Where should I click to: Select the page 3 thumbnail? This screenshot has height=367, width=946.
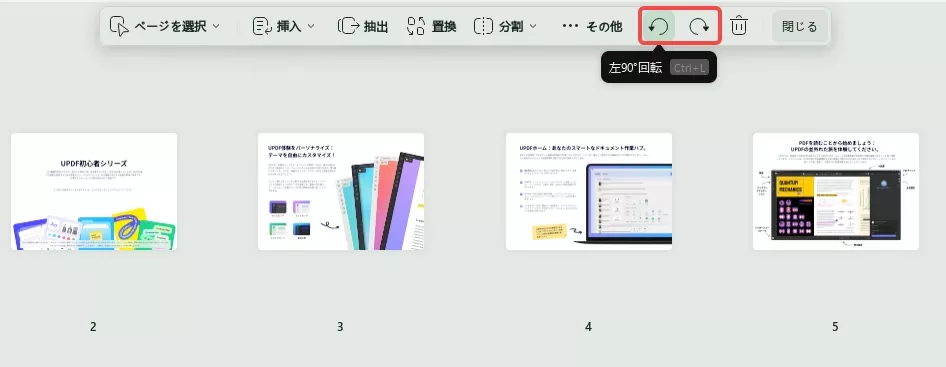coord(341,191)
